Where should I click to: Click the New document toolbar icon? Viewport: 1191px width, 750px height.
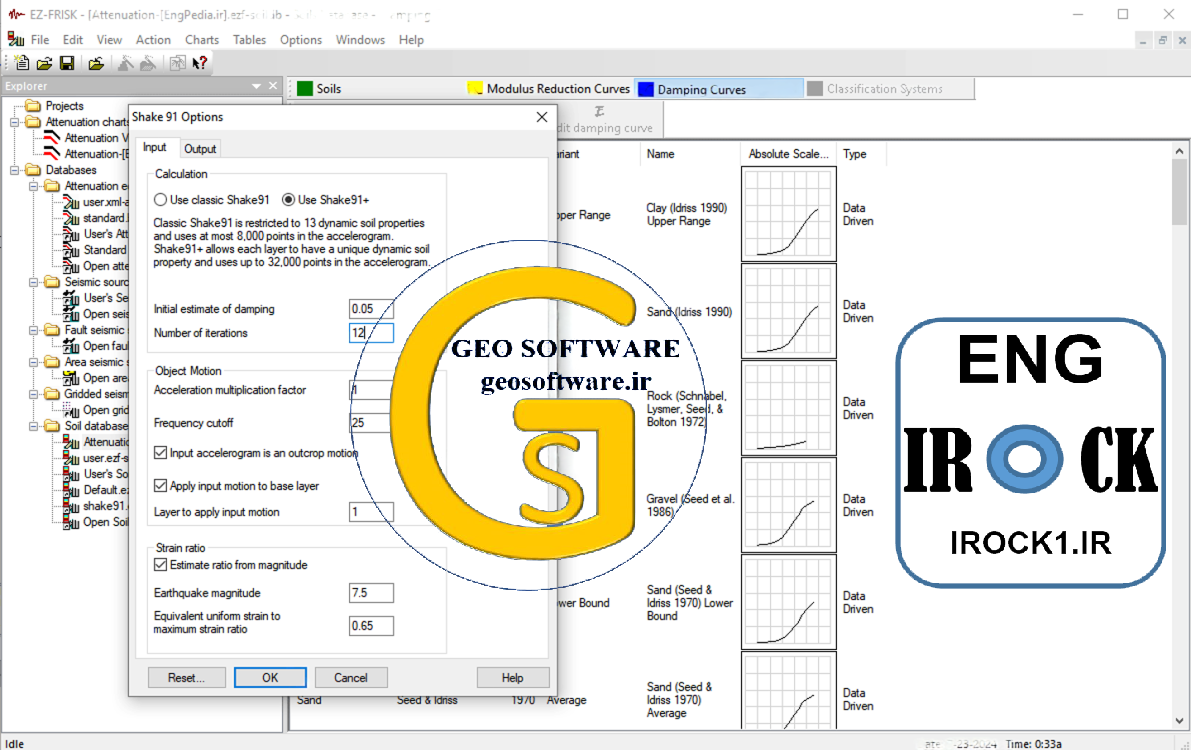pos(22,63)
